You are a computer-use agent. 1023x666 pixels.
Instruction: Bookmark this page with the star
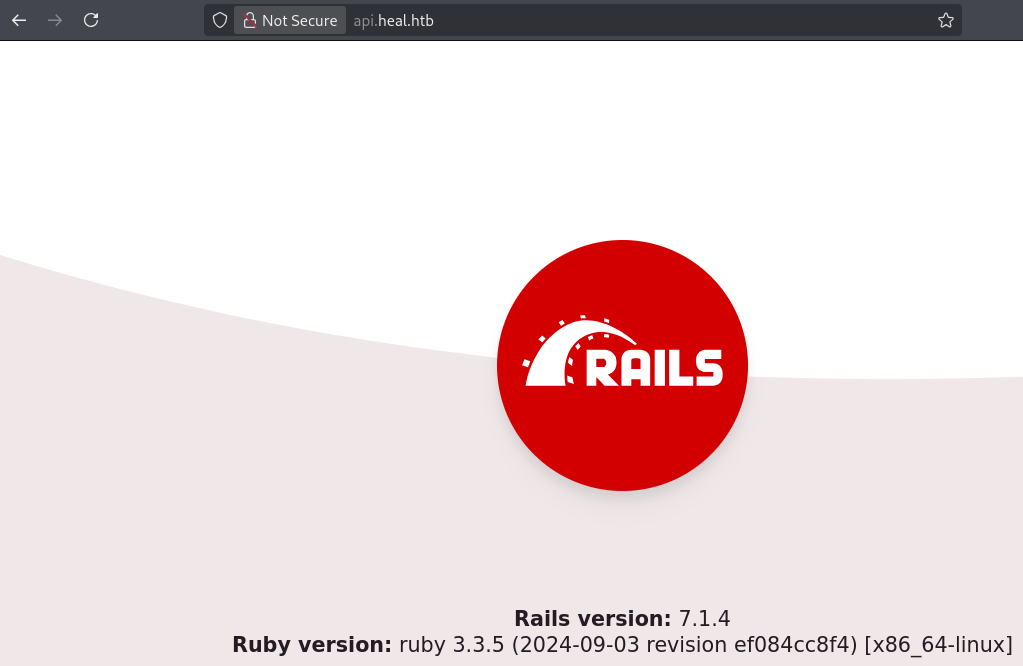(x=945, y=20)
